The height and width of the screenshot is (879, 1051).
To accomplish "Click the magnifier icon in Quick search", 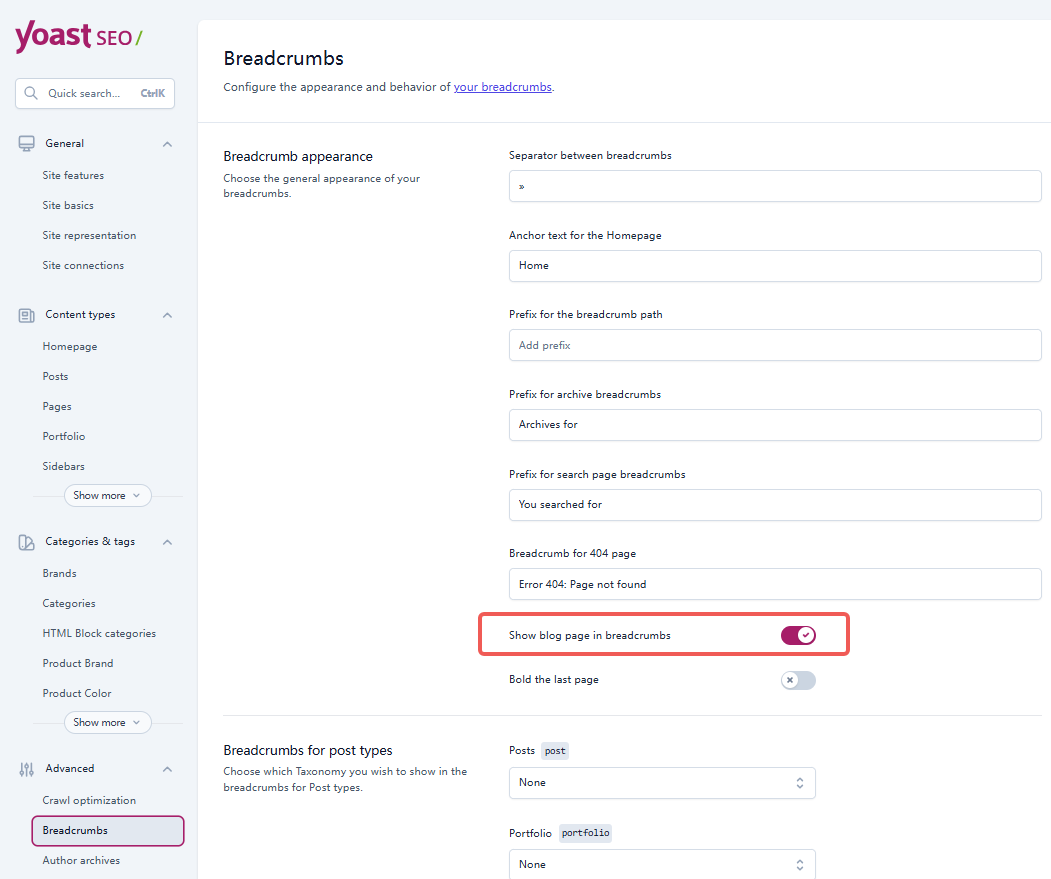I will click(30, 92).
